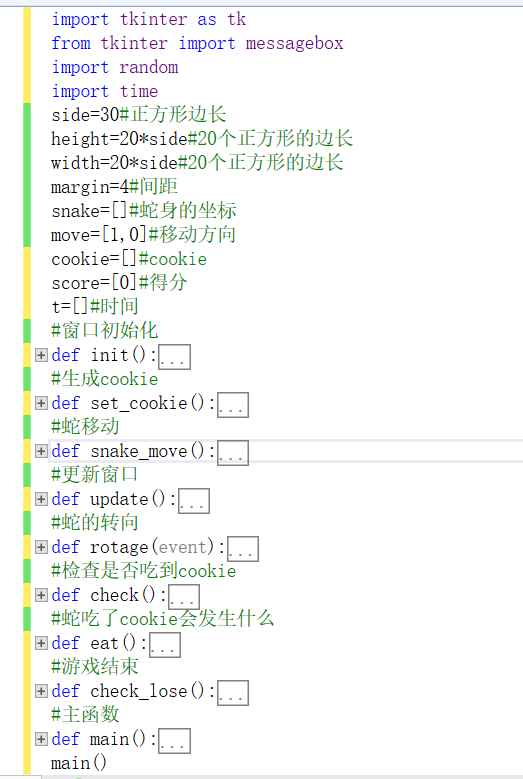Expand the set_cookie() function block
The width and height of the screenshot is (523, 779).
coord(41,403)
